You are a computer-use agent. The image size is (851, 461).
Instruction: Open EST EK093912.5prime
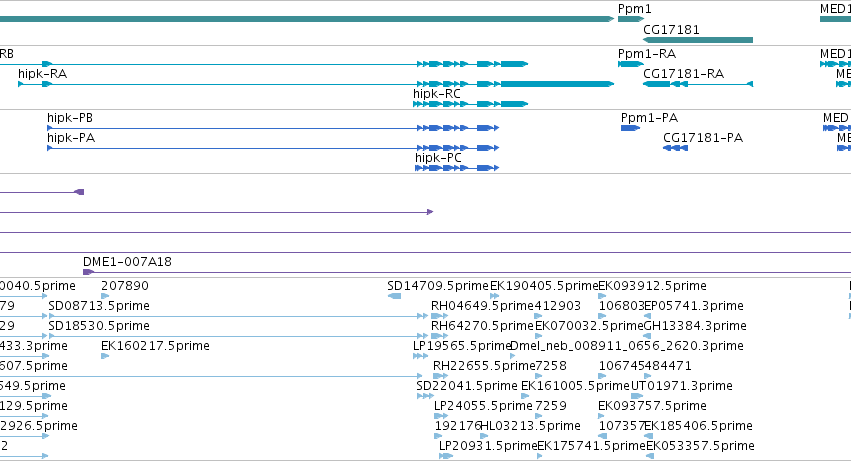652,286
